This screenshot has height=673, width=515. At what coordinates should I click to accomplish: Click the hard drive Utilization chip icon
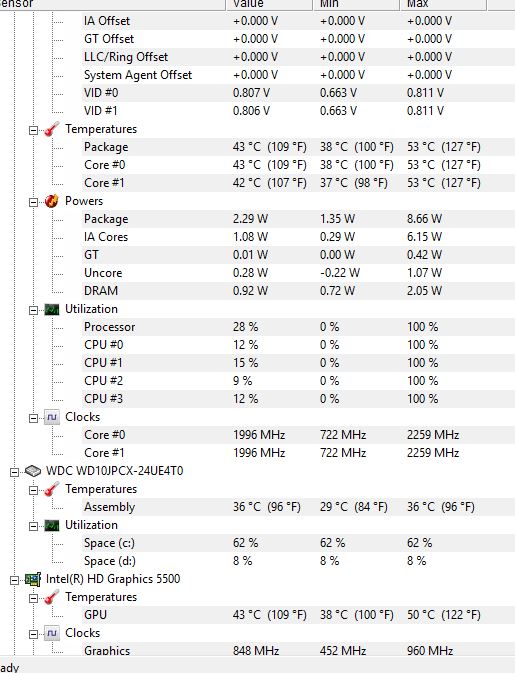pos(52,525)
